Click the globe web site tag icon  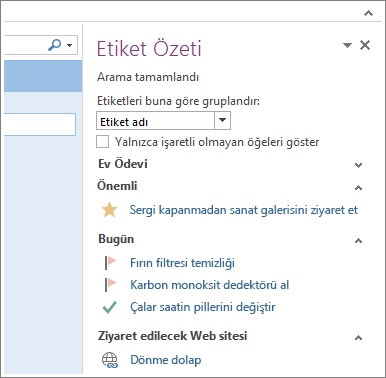click(x=110, y=360)
